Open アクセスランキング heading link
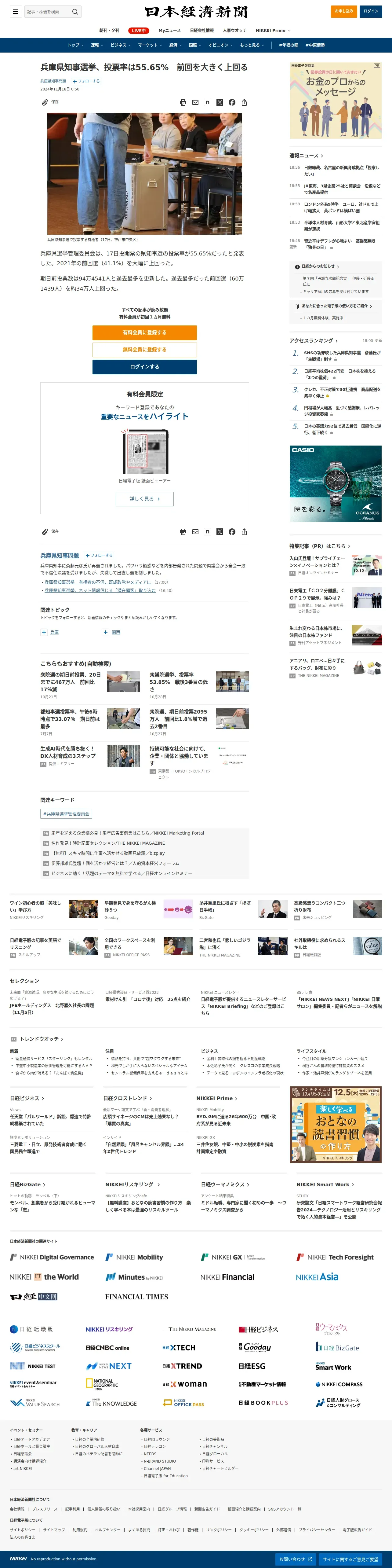 coord(314,341)
